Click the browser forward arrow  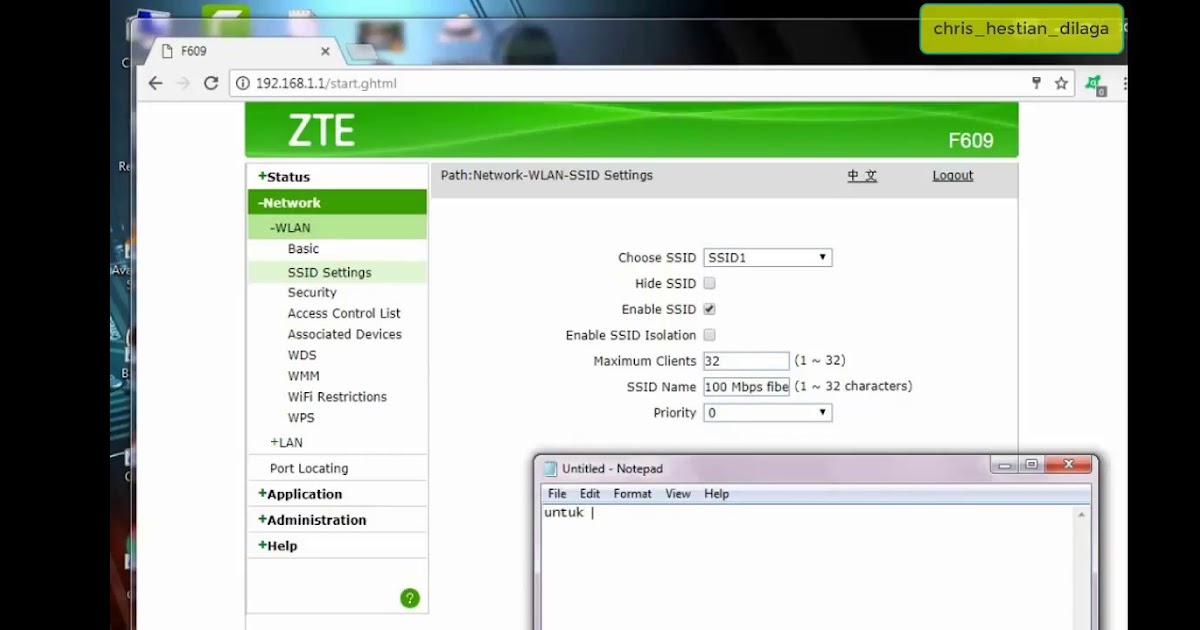tap(183, 83)
